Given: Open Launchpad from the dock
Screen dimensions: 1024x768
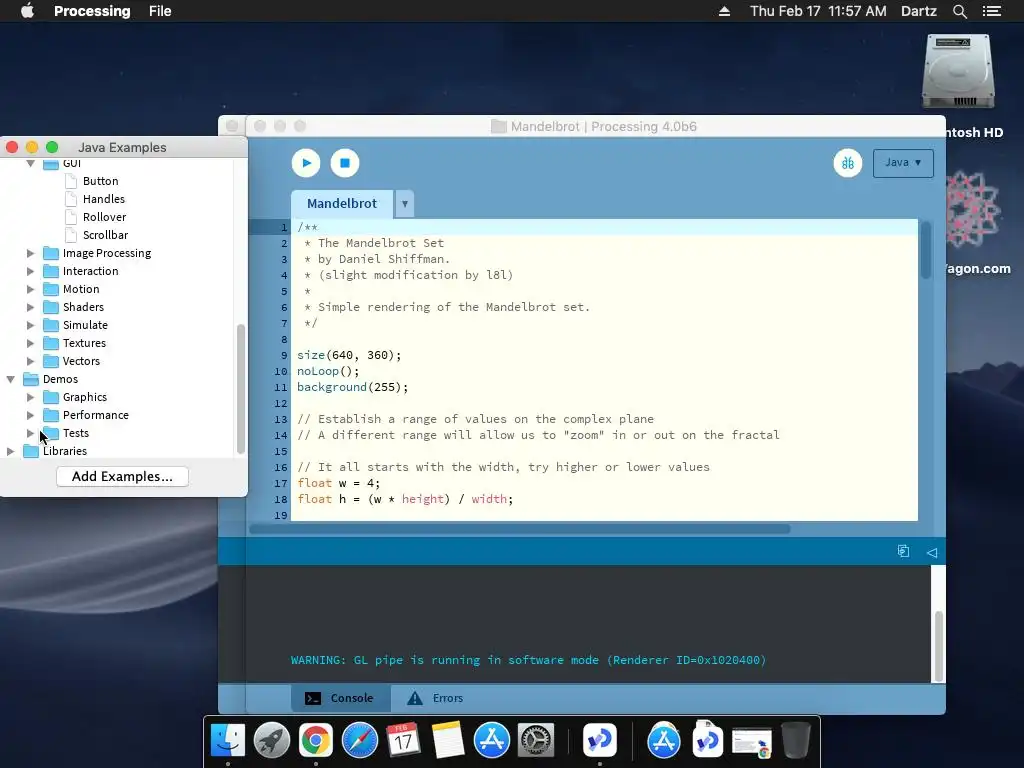Looking at the screenshot, I should (272, 741).
